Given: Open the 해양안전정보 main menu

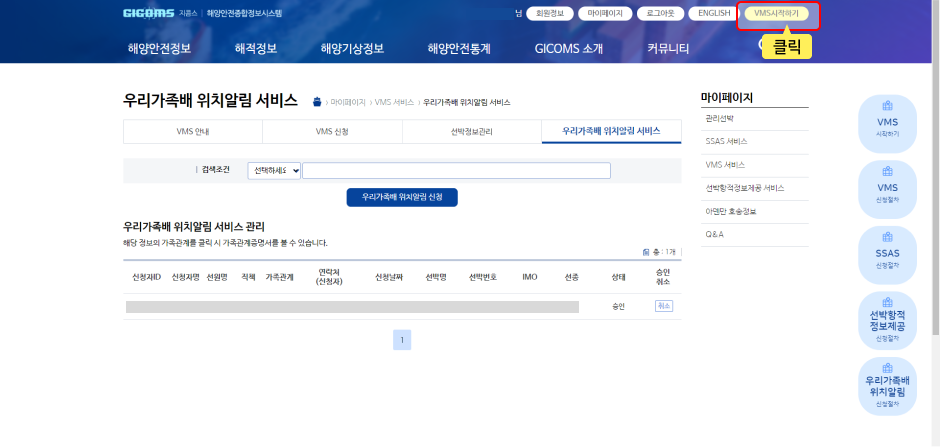Looking at the screenshot, I should pos(159,48).
